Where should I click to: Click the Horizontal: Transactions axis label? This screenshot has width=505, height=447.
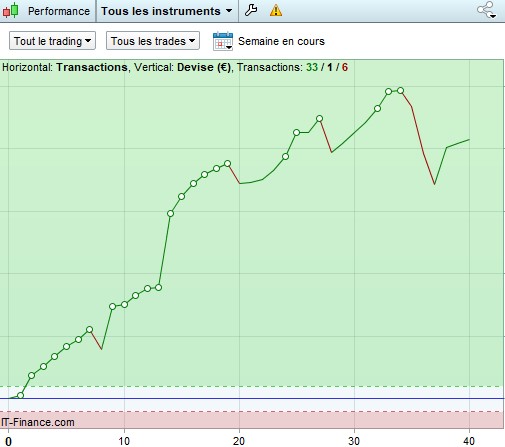65,67
